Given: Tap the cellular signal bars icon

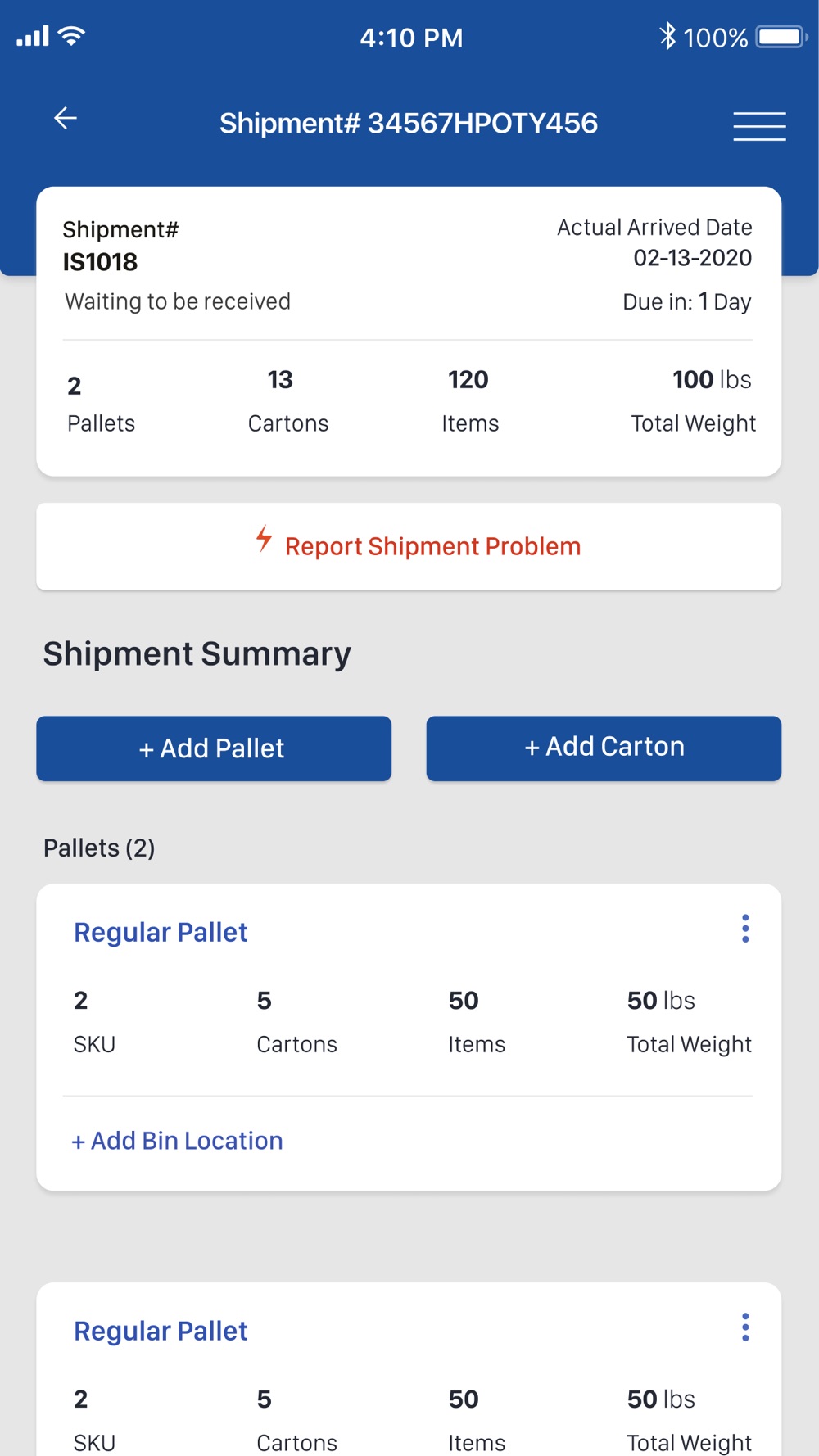Looking at the screenshot, I should click(33, 37).
